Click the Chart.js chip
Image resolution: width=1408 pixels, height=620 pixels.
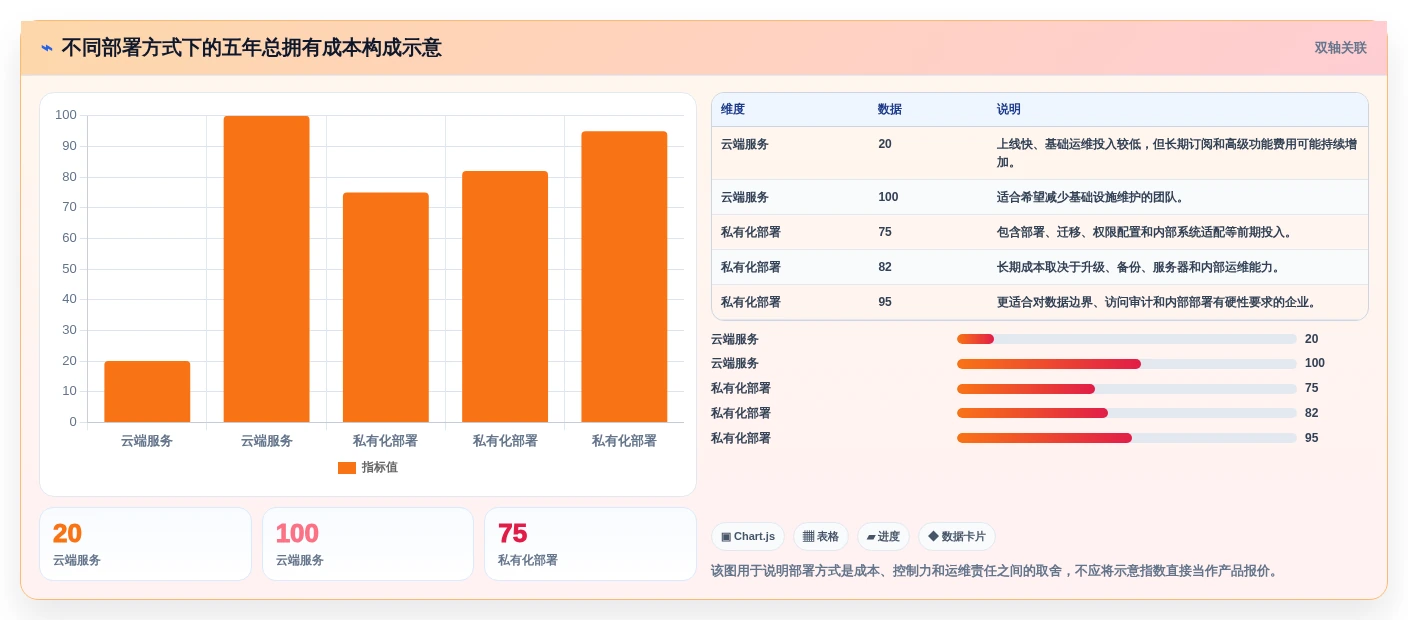748,536
